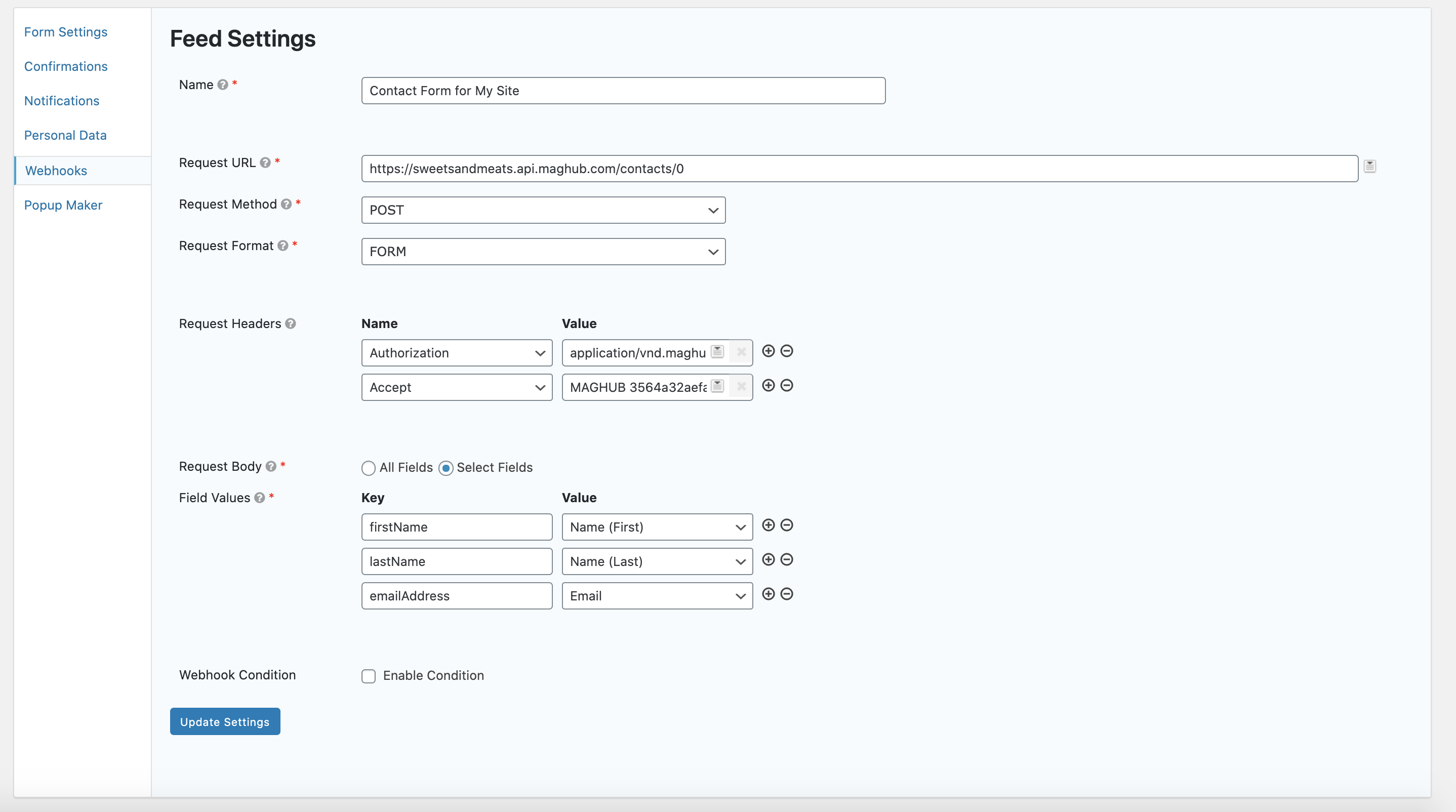
Task: Clear the Authorization header value using the X icon
Action: point(741,351)
